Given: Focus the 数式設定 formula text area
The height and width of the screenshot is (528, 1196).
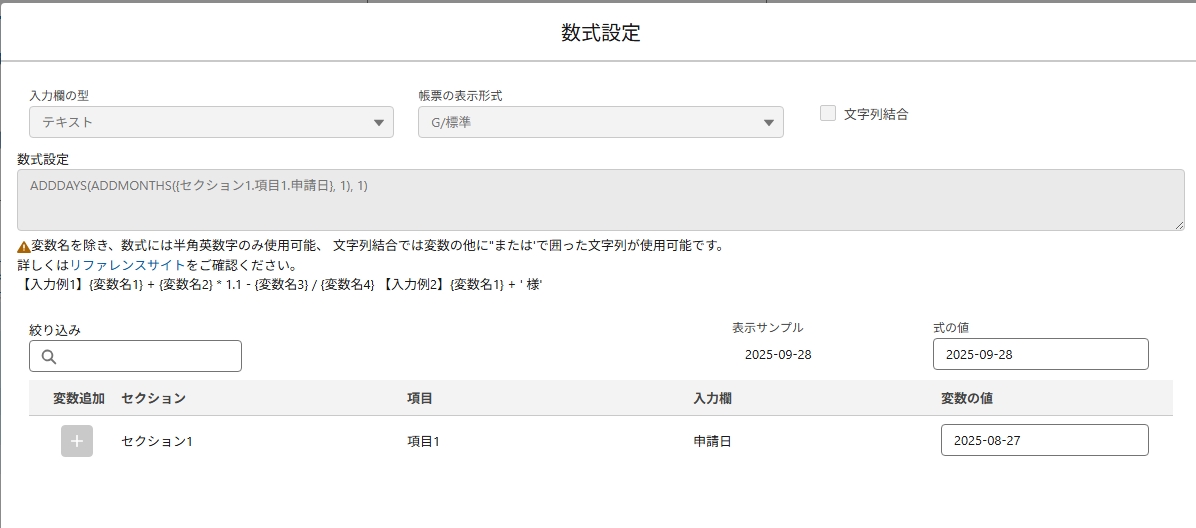Looking at the screenshot, I should click(600, 200).
